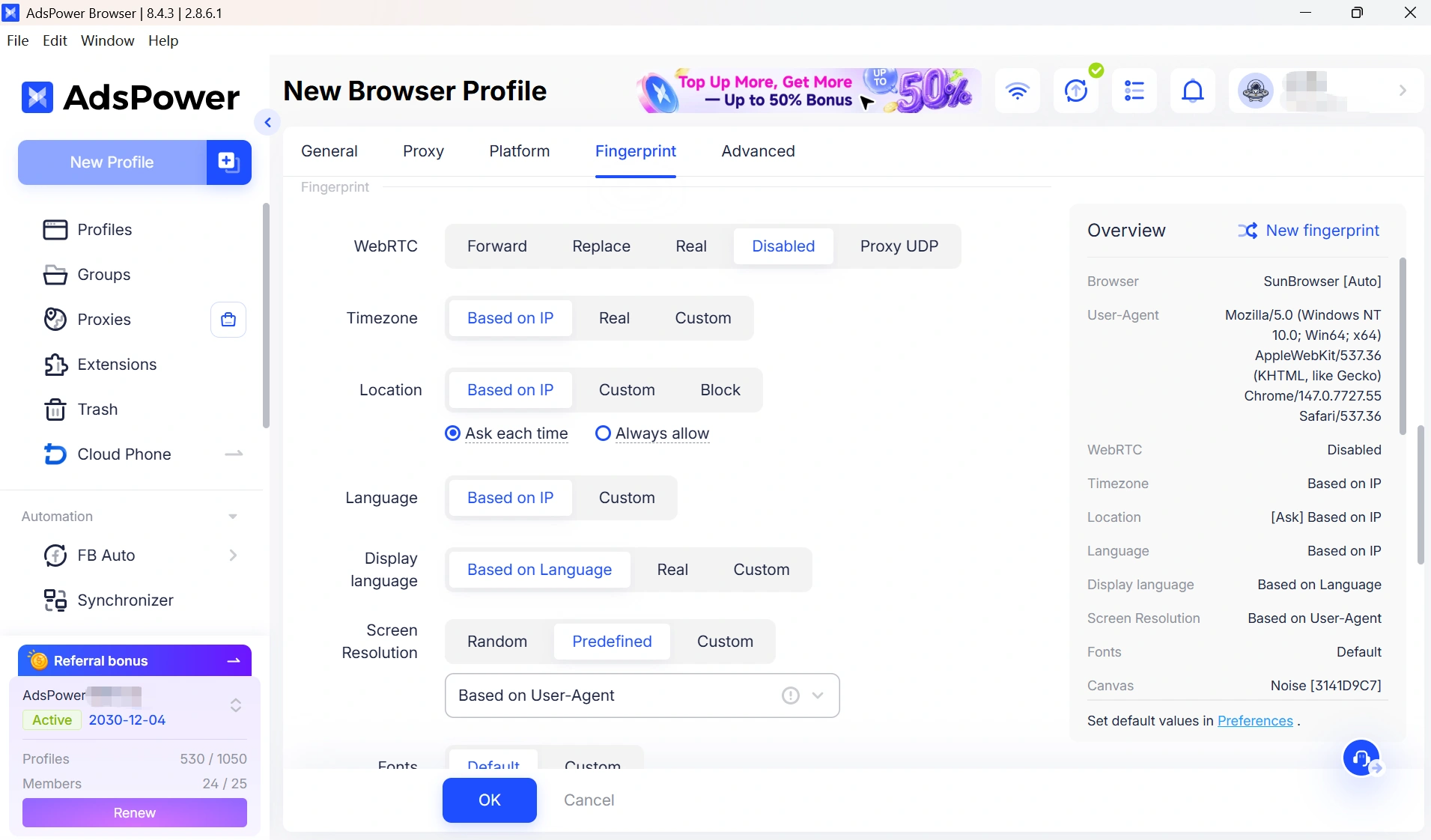Open the Synchronizer icon
Viewport: 1431px width, 840px height.
[x=55, y=600]
